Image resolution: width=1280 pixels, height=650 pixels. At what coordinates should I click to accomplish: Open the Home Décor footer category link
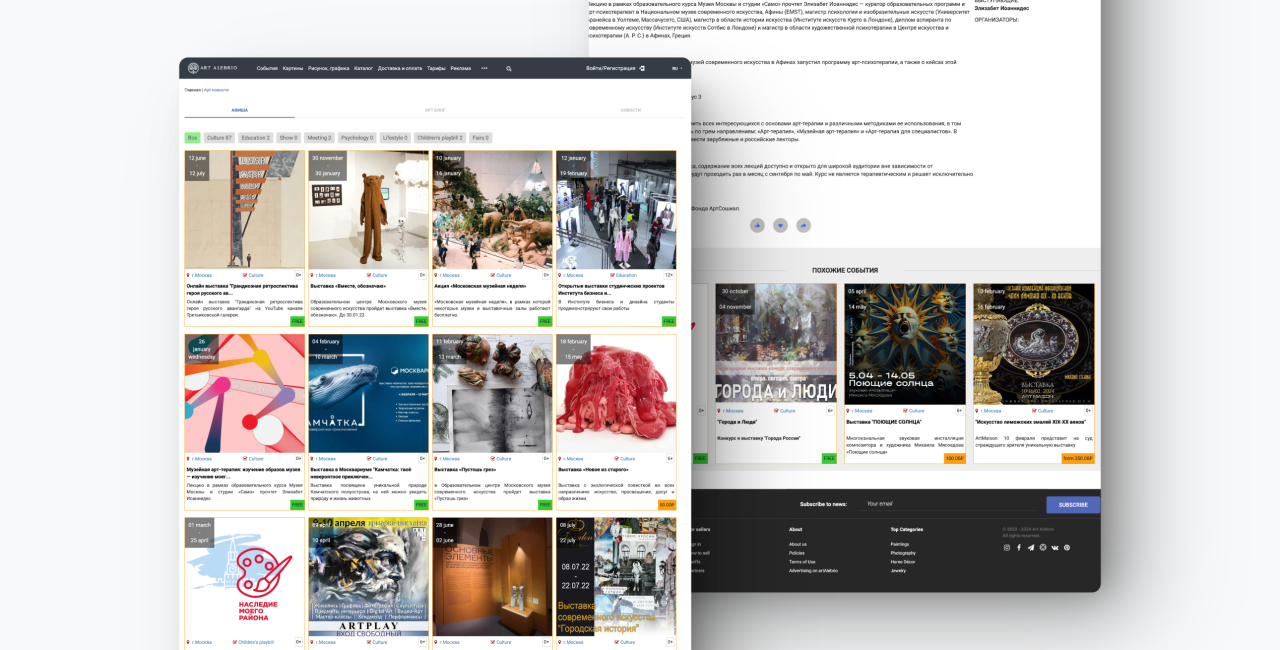click(x=902, y=562)
